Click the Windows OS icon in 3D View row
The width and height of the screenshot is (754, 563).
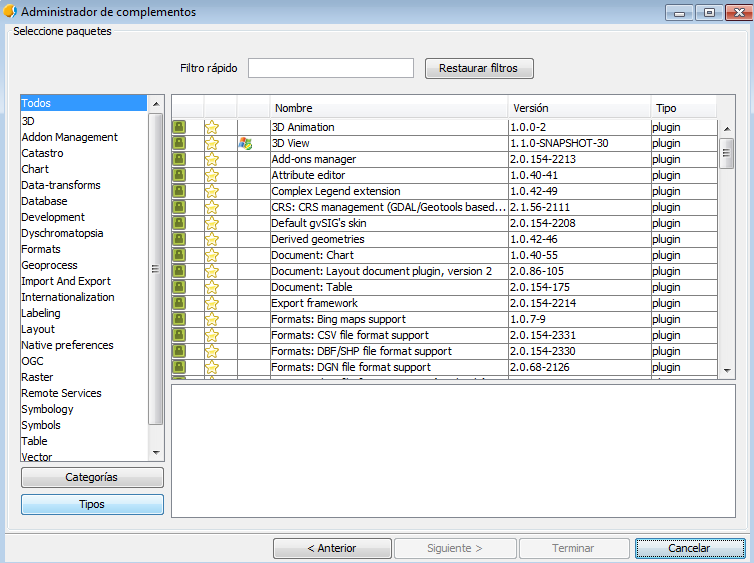click(245, 143)
